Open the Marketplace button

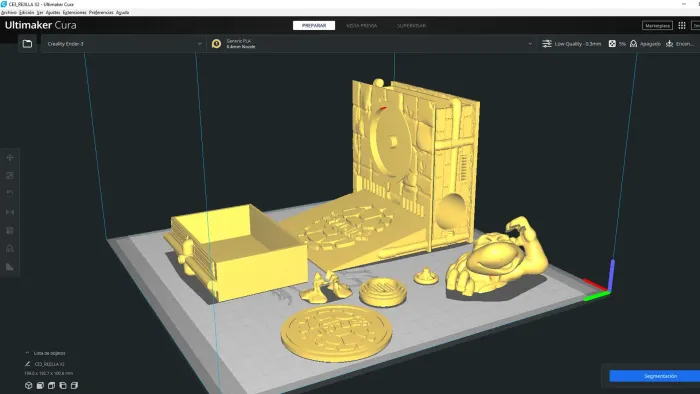pyautogui.click(x=657, y=25)
